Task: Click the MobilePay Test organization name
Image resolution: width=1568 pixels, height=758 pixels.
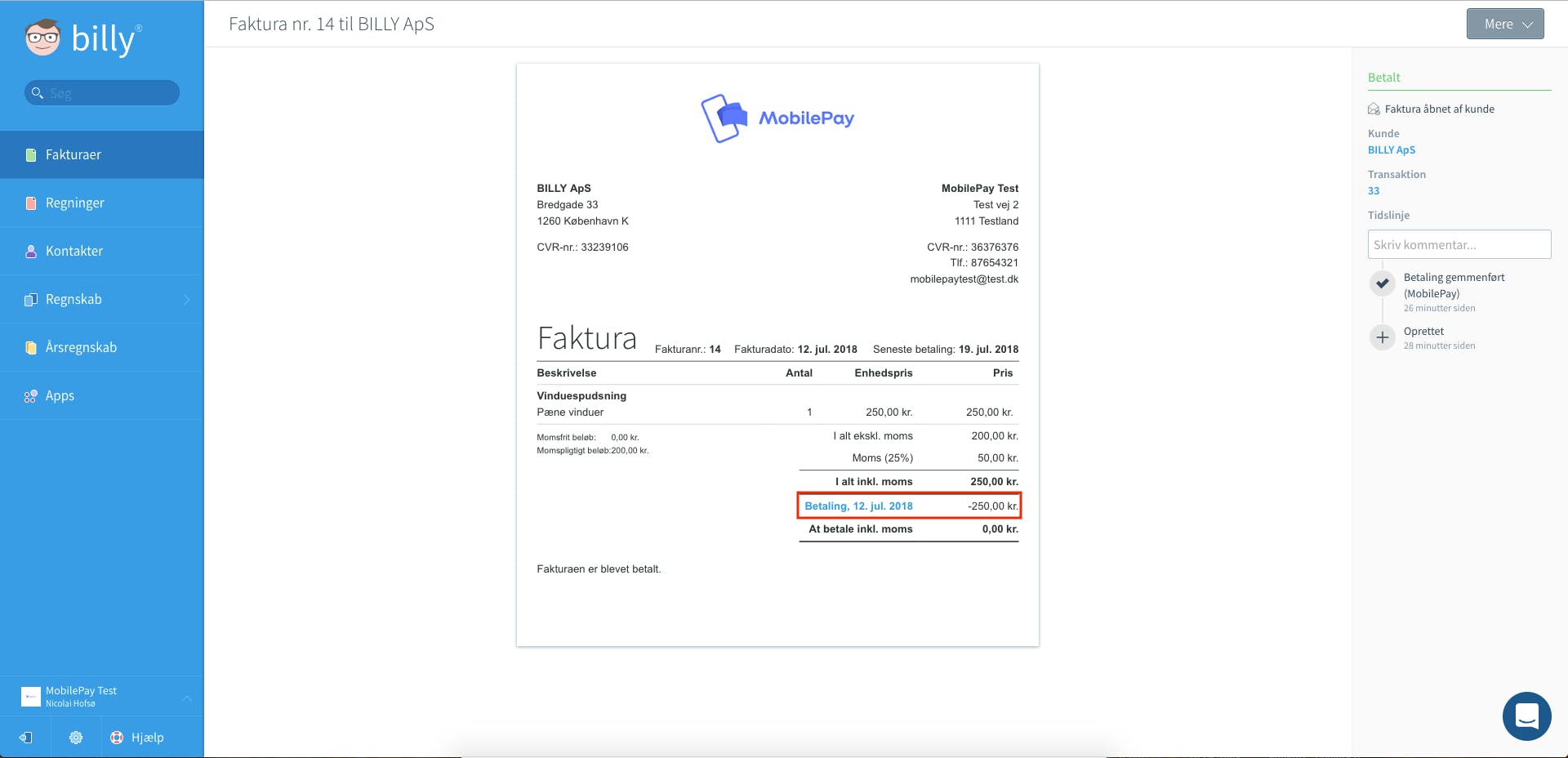Action: pos(81,691)
